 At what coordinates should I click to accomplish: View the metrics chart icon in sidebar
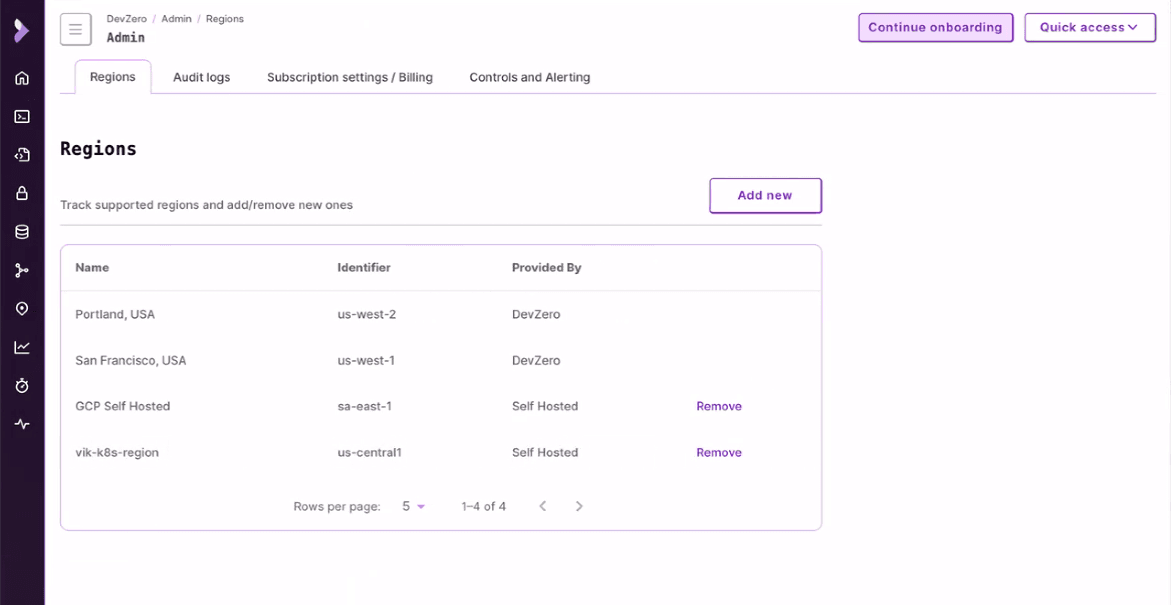pos(21,346)
